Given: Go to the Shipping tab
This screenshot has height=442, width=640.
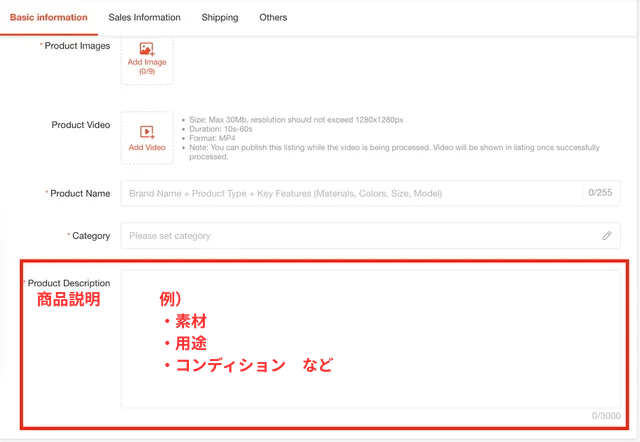Looking at the screenshot, I should [220, 18].
